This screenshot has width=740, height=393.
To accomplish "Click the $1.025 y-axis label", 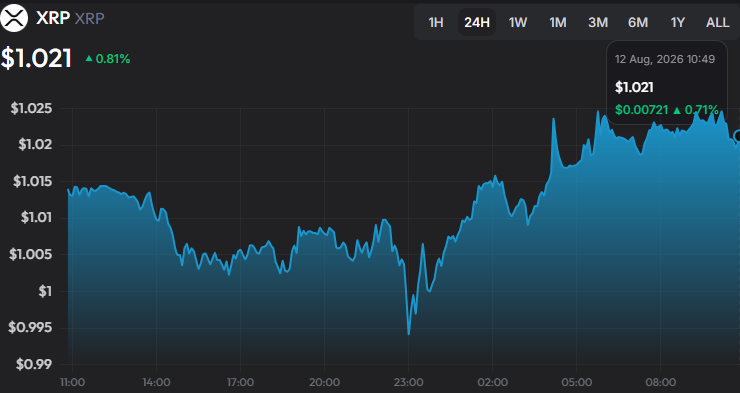I will point(32,109).
